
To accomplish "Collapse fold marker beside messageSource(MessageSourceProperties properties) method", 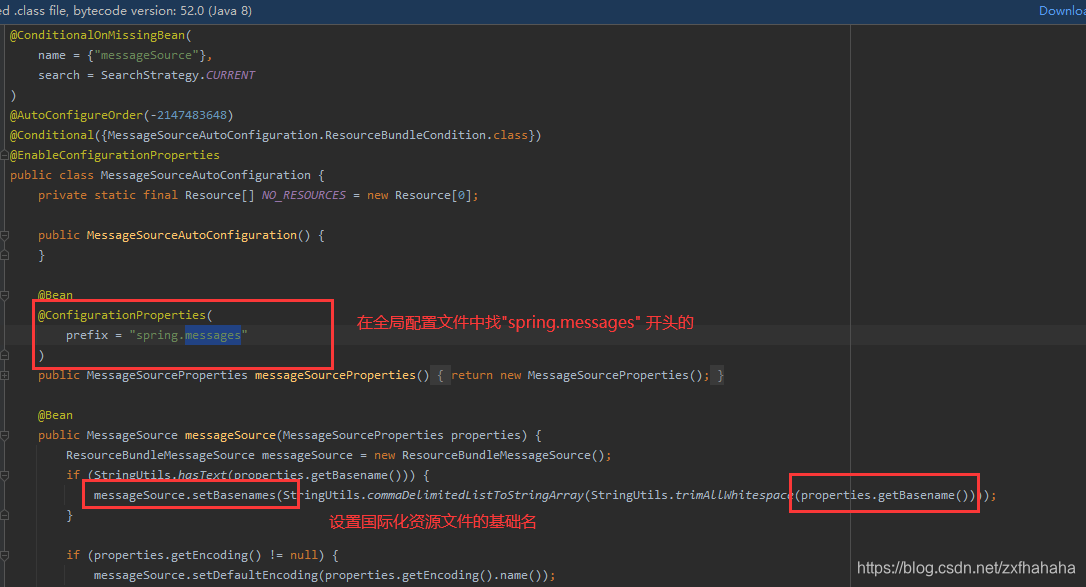I will [4, 435].
